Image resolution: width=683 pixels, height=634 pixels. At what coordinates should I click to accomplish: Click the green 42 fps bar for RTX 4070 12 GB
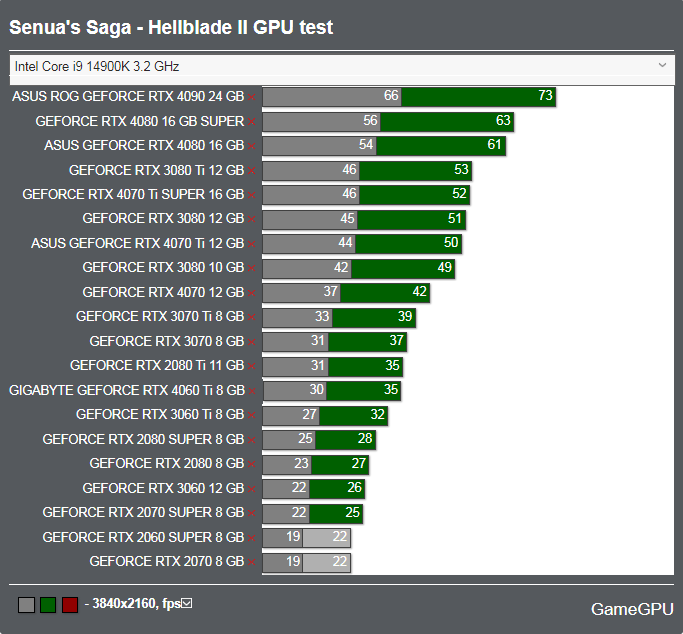tap(385, 292)
